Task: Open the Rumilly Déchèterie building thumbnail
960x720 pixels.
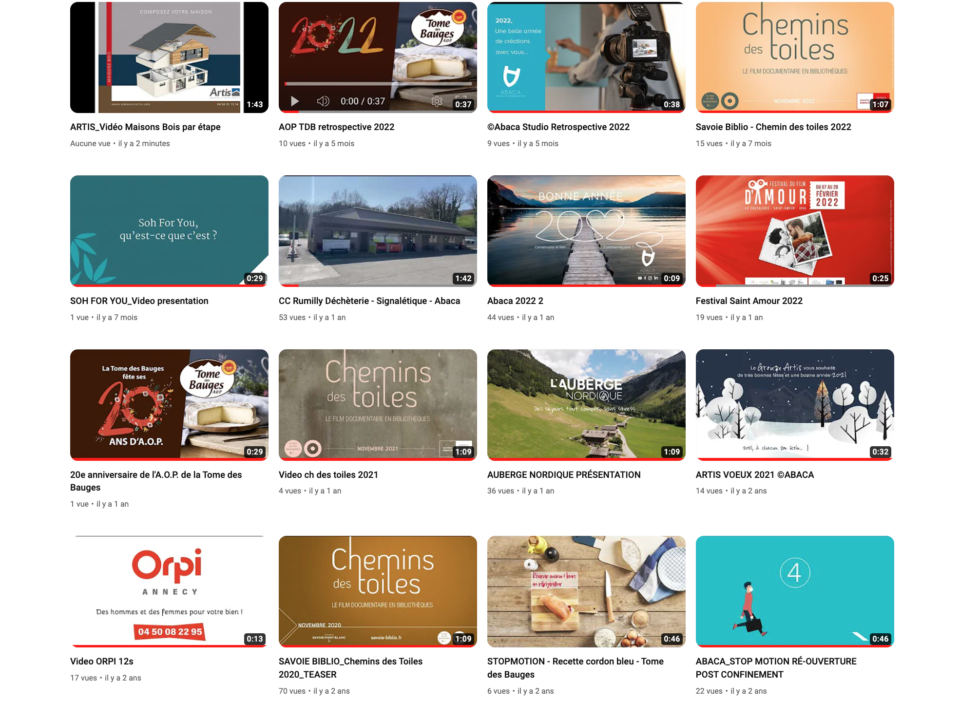Action: click(x=378, y=231)
